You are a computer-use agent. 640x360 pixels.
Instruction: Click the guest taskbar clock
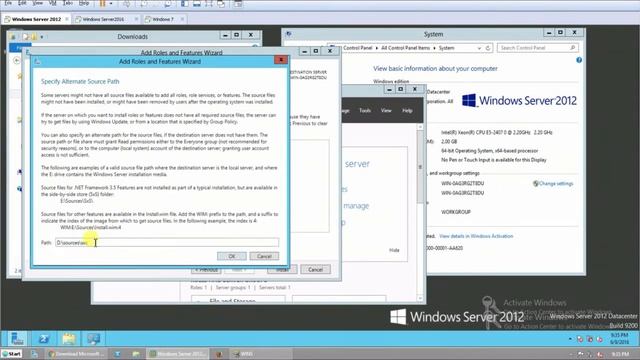pos(620,339)
